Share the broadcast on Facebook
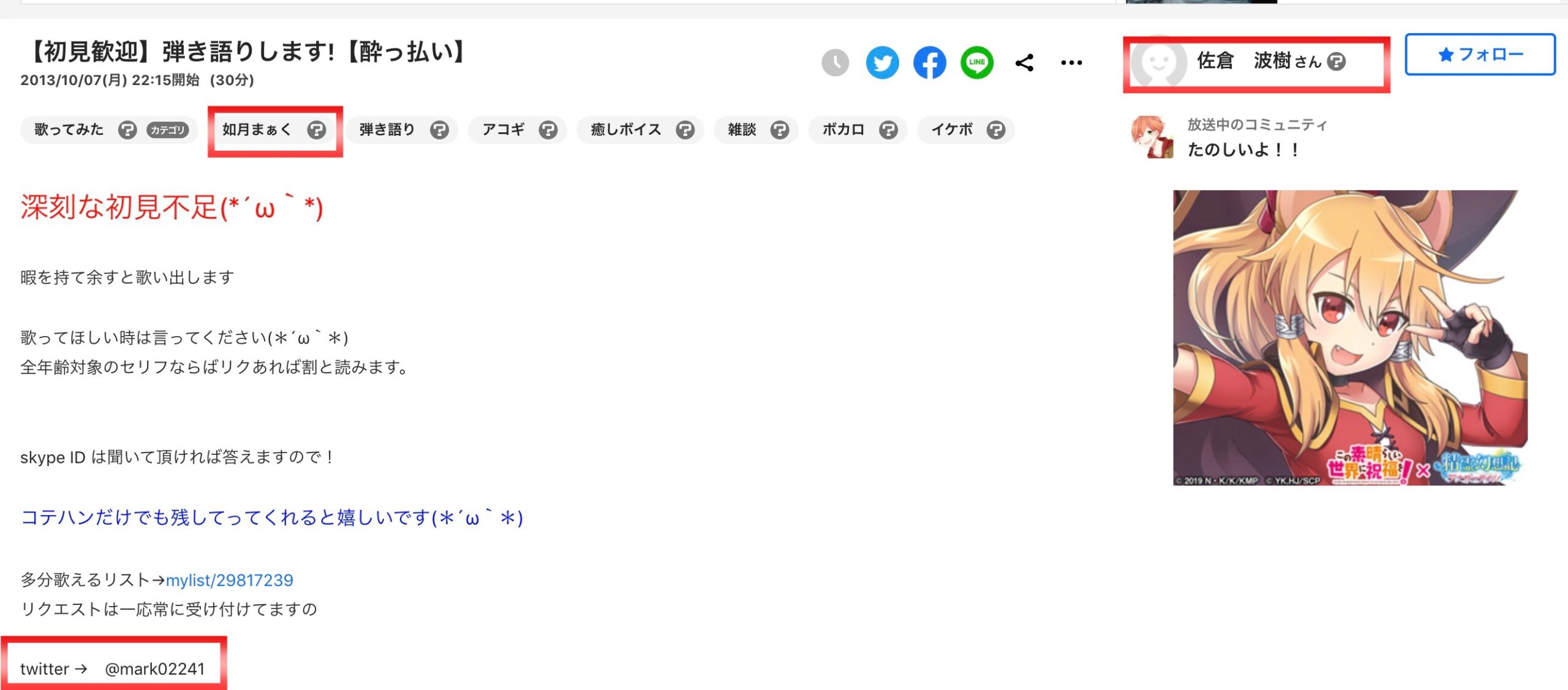The width and height of the screenshot is (1568, 690). click(x=929, y=62)
